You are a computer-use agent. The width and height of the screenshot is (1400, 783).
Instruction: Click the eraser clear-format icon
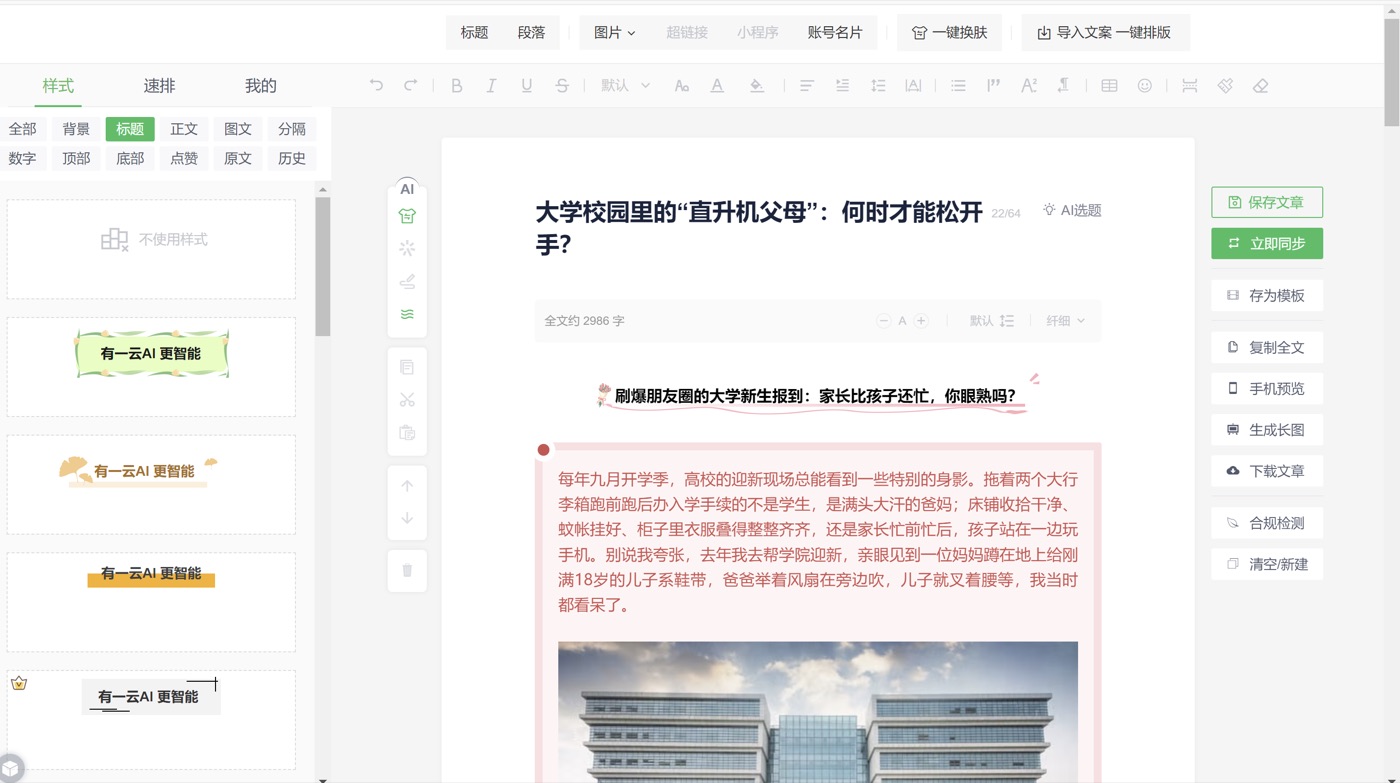[1260, 86]
